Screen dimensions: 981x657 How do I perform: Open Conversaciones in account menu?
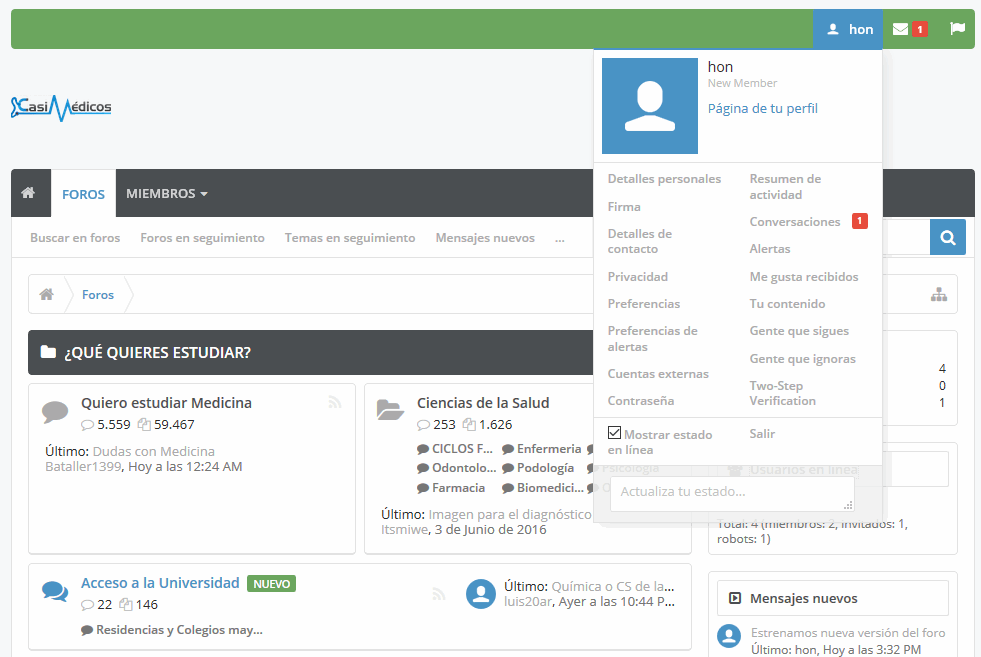point(795,222)
